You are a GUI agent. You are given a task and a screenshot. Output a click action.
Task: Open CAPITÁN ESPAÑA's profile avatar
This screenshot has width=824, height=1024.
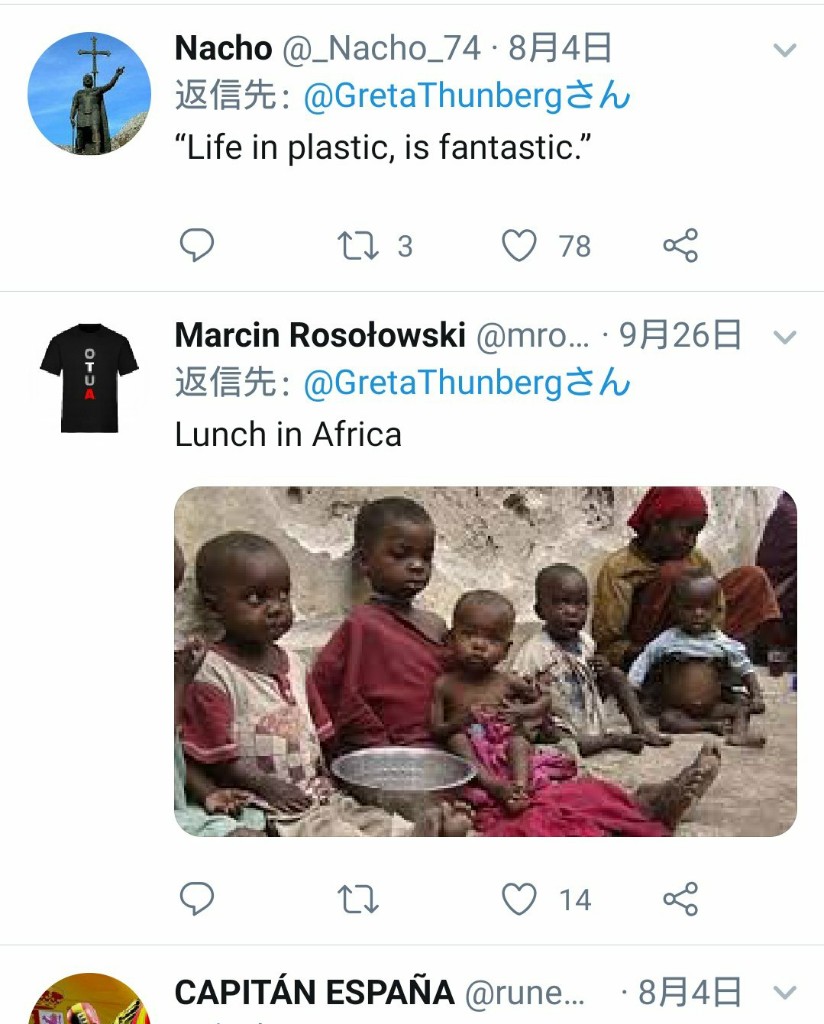(x=89, y=999)
